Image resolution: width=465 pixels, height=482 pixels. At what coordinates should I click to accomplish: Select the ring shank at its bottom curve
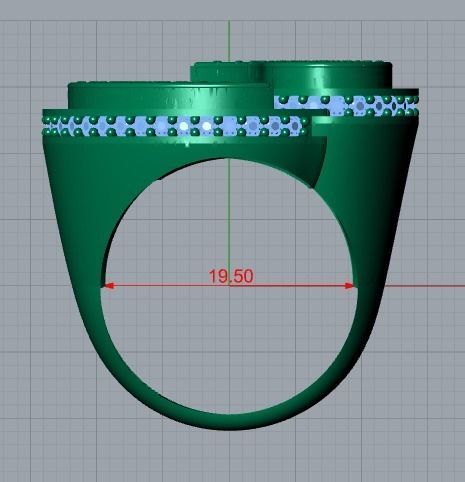point(229,422)
